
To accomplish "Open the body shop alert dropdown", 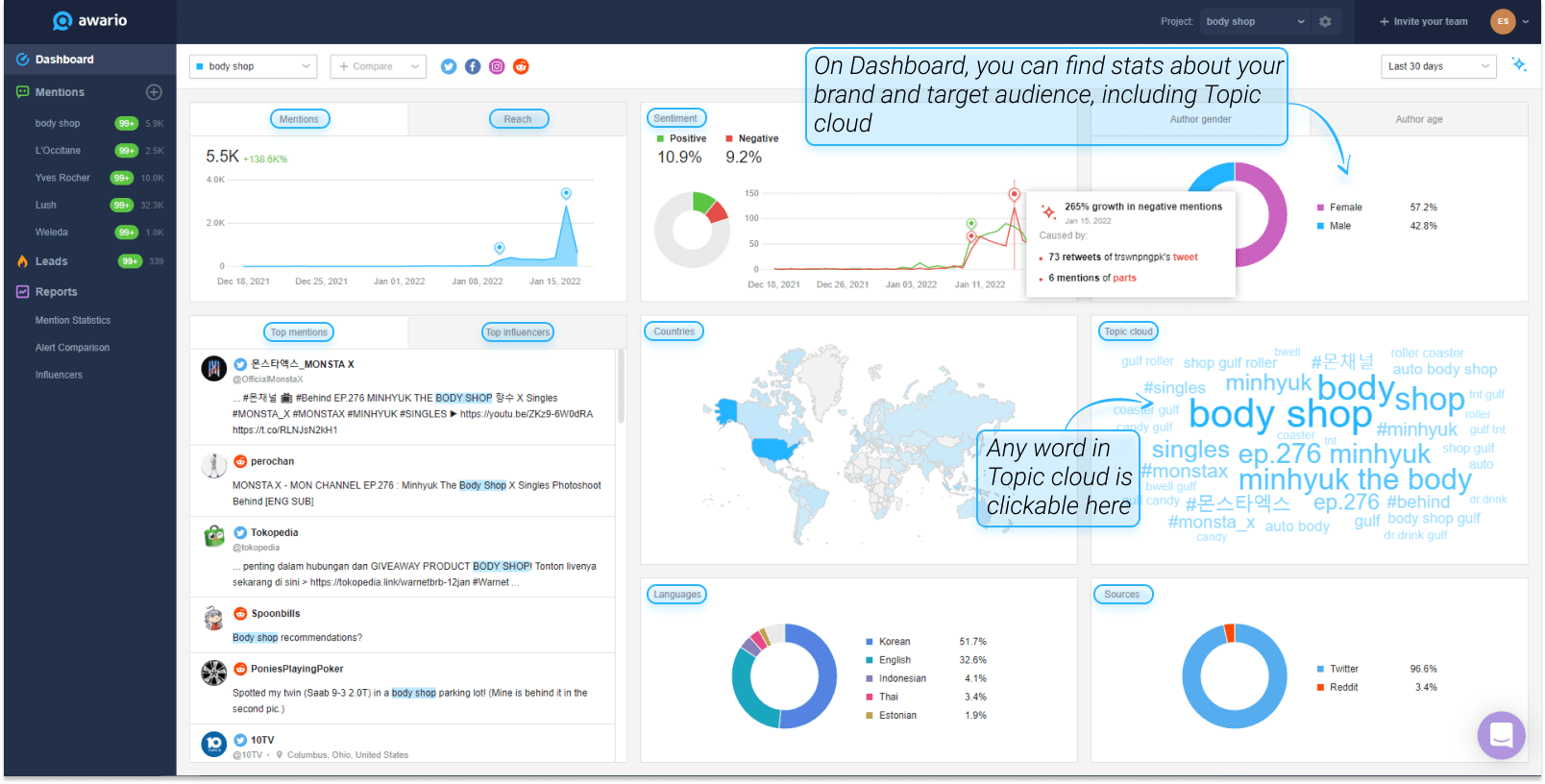I will 254,66.
